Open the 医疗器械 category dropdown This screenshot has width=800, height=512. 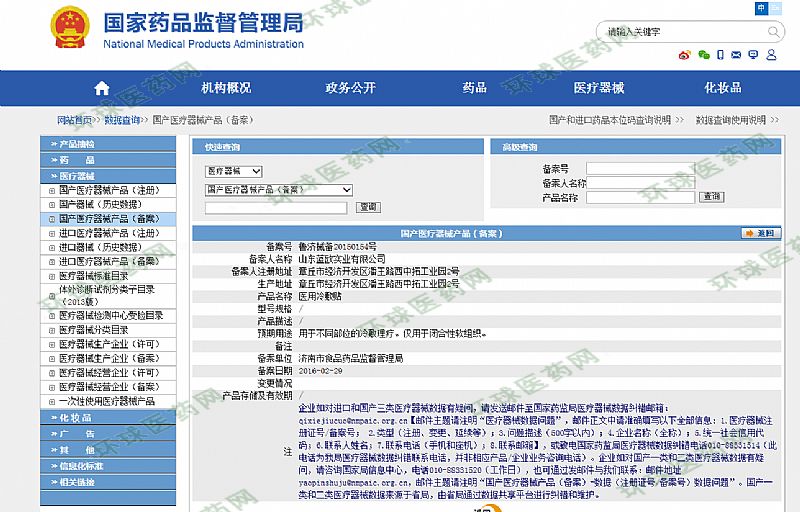click(x=233, y=172)
